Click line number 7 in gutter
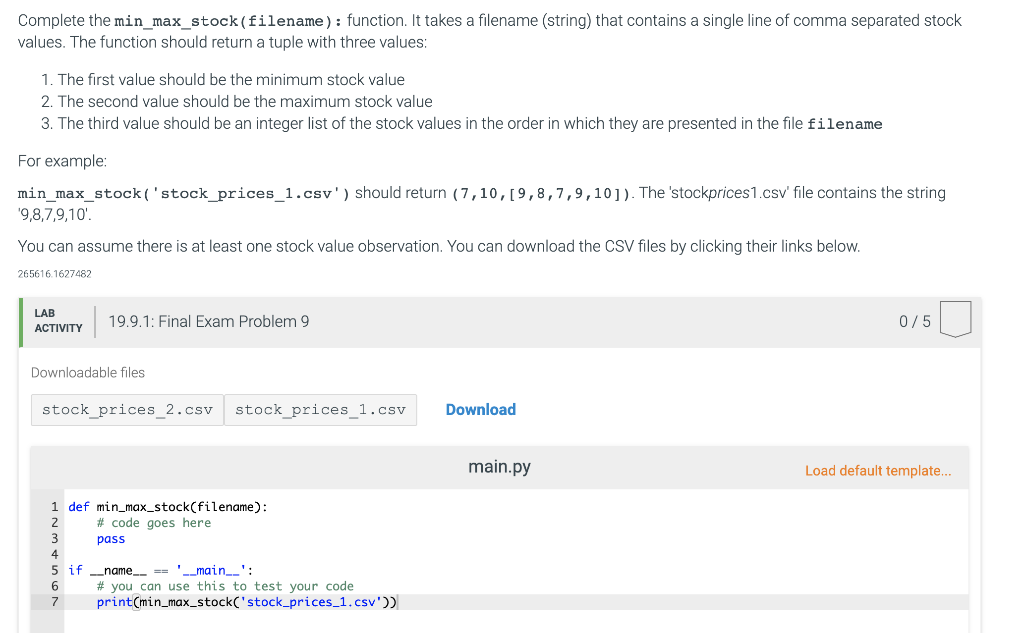Screen dimensions: 1024x633 [x=54, y=602]
